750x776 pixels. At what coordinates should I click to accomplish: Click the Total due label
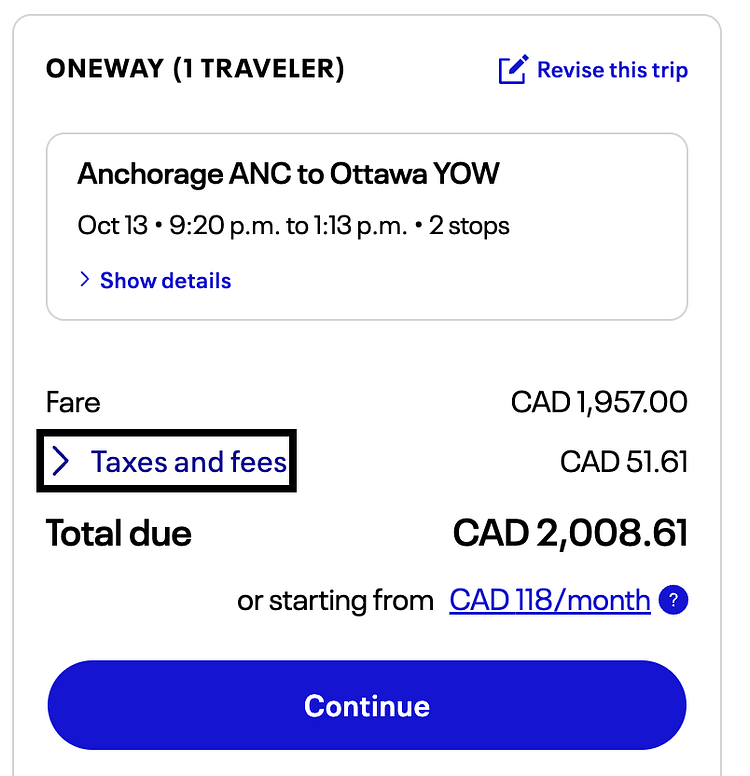[x=119, y=533]
